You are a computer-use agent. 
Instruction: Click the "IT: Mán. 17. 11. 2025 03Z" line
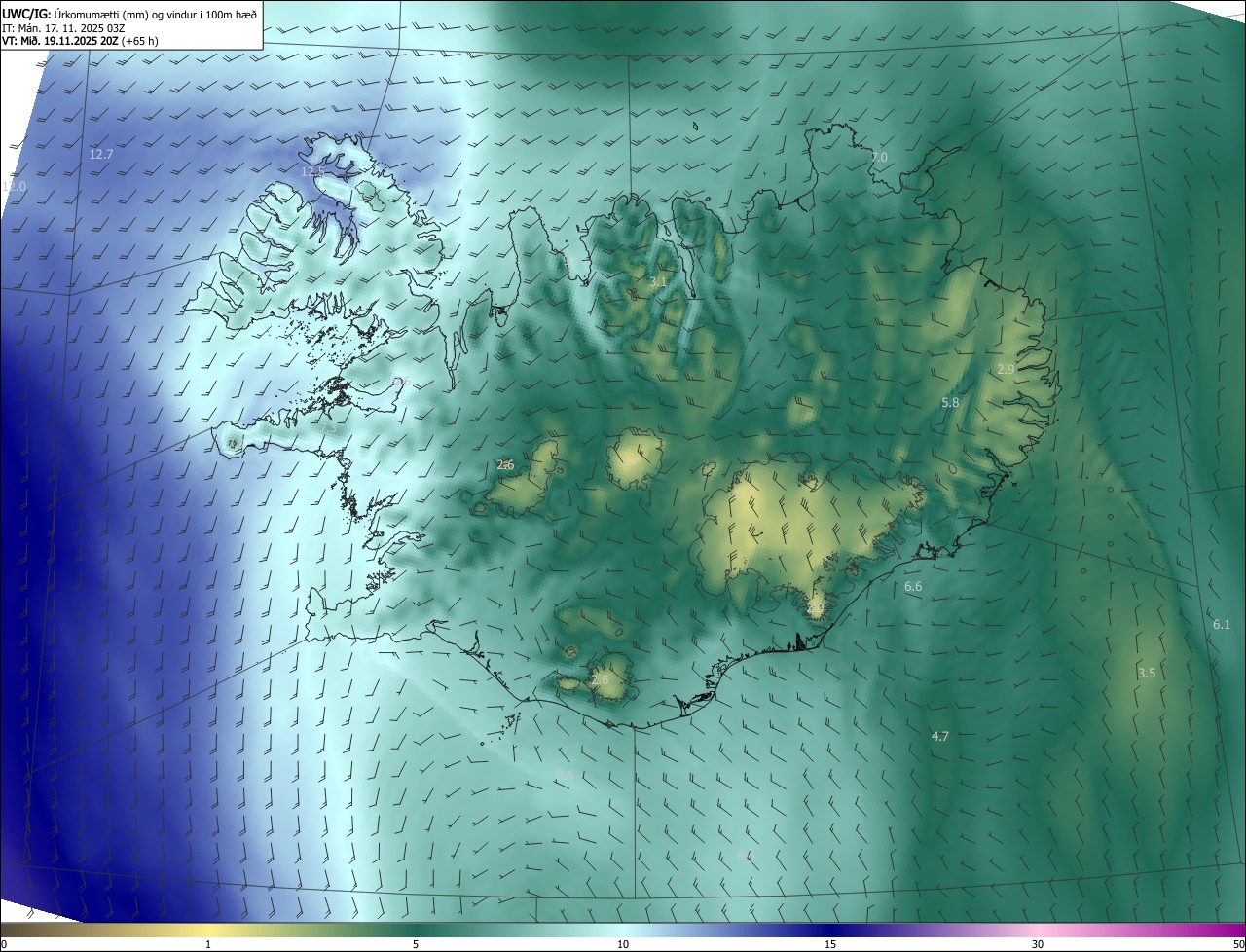62,27
